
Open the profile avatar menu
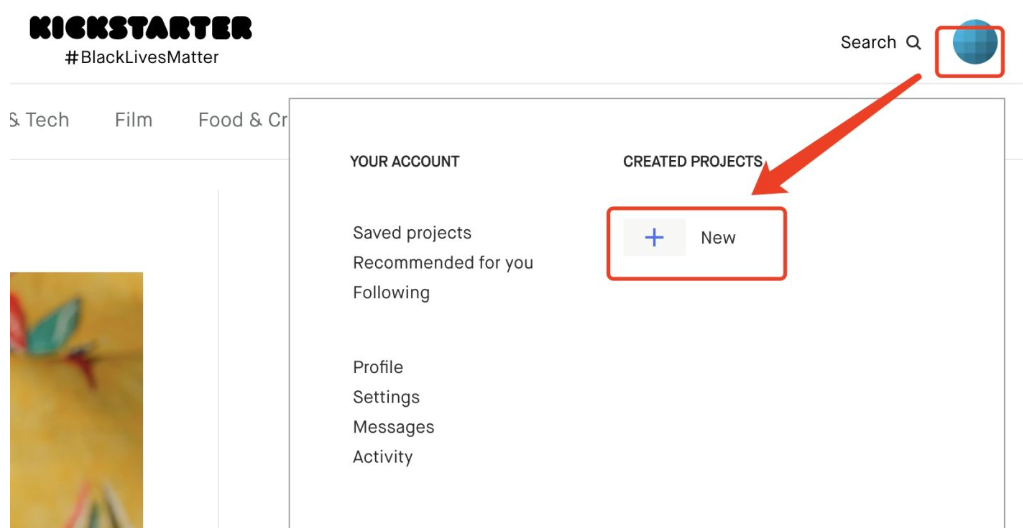(974, 44)
